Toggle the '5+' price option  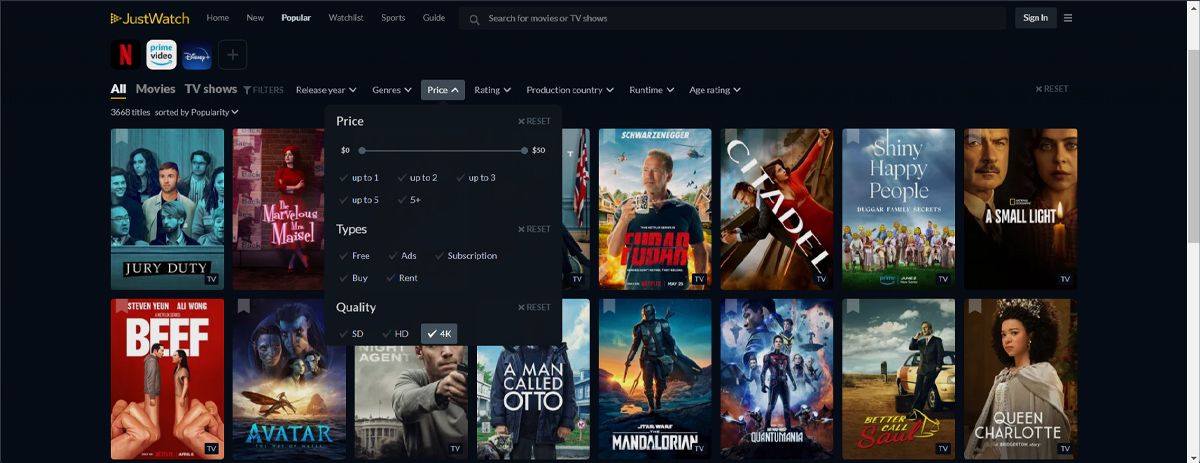tap(410, 200)
